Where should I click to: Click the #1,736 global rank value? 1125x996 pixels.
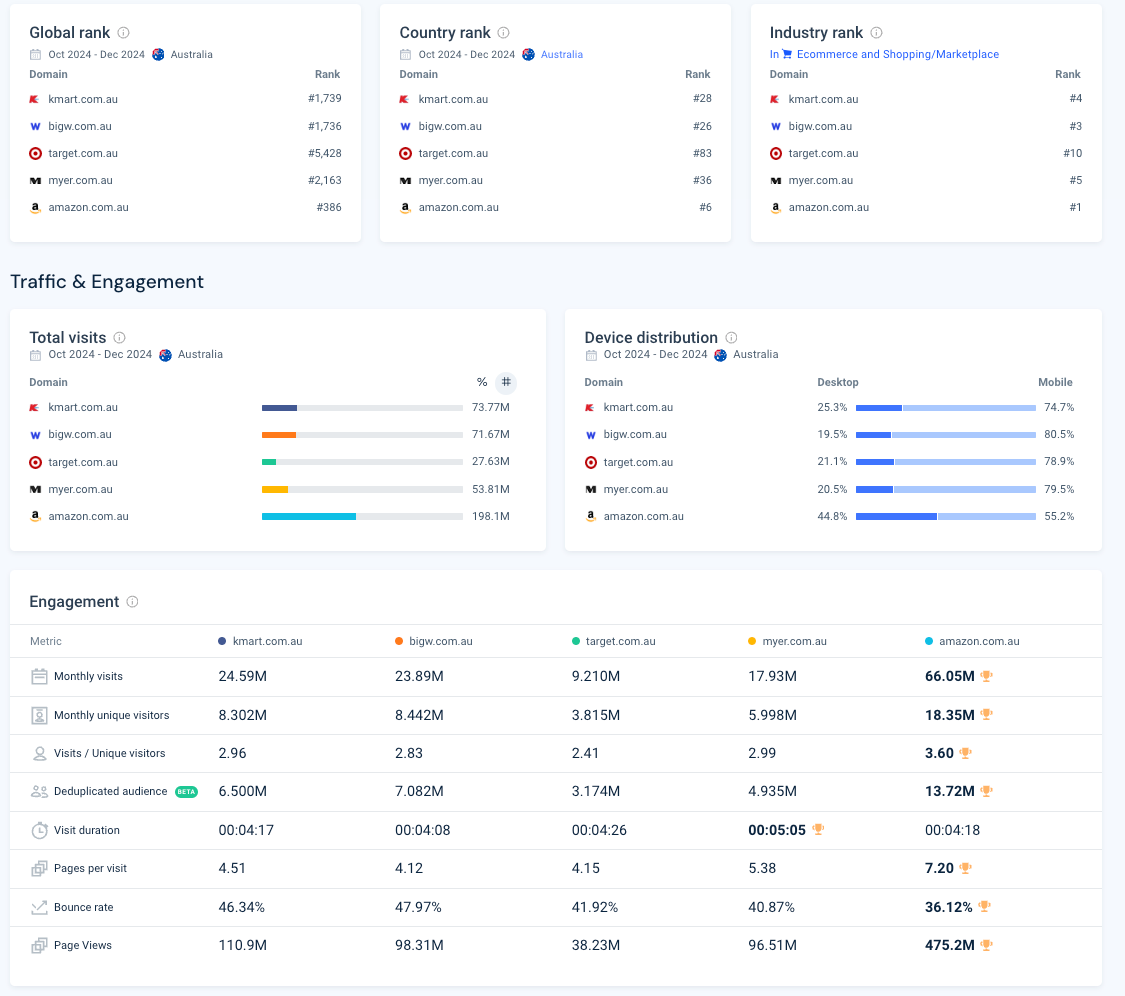click(324, 126)
